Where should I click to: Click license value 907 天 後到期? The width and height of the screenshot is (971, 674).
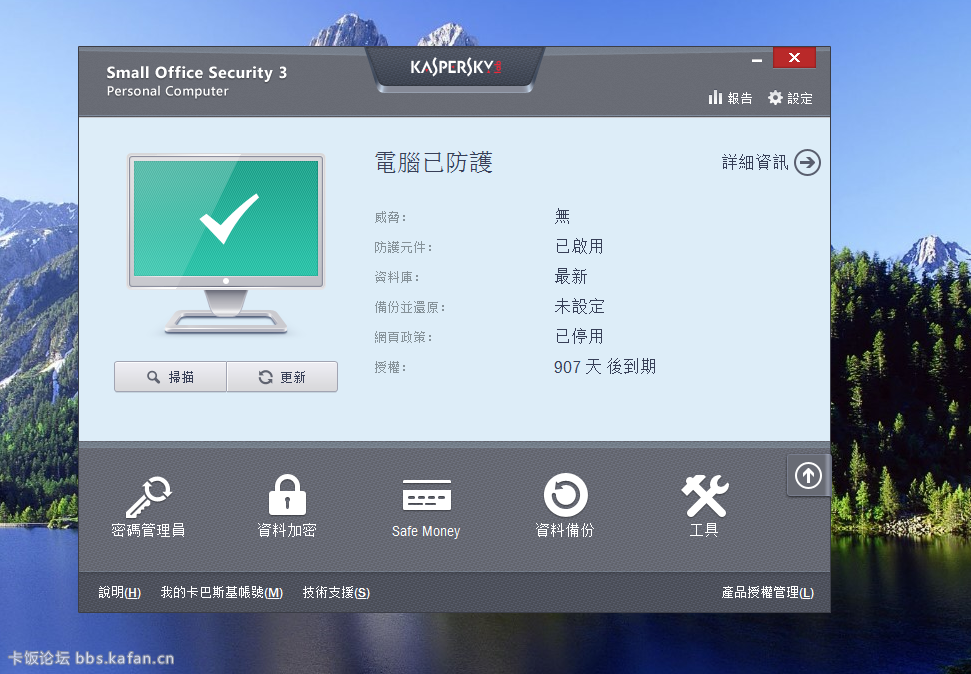pyautogui.click(x=605, y=367)
